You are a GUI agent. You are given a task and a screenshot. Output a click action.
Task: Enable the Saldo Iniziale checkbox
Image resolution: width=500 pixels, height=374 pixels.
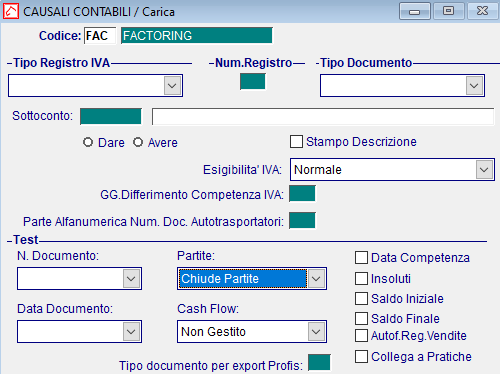click(361, 299)
